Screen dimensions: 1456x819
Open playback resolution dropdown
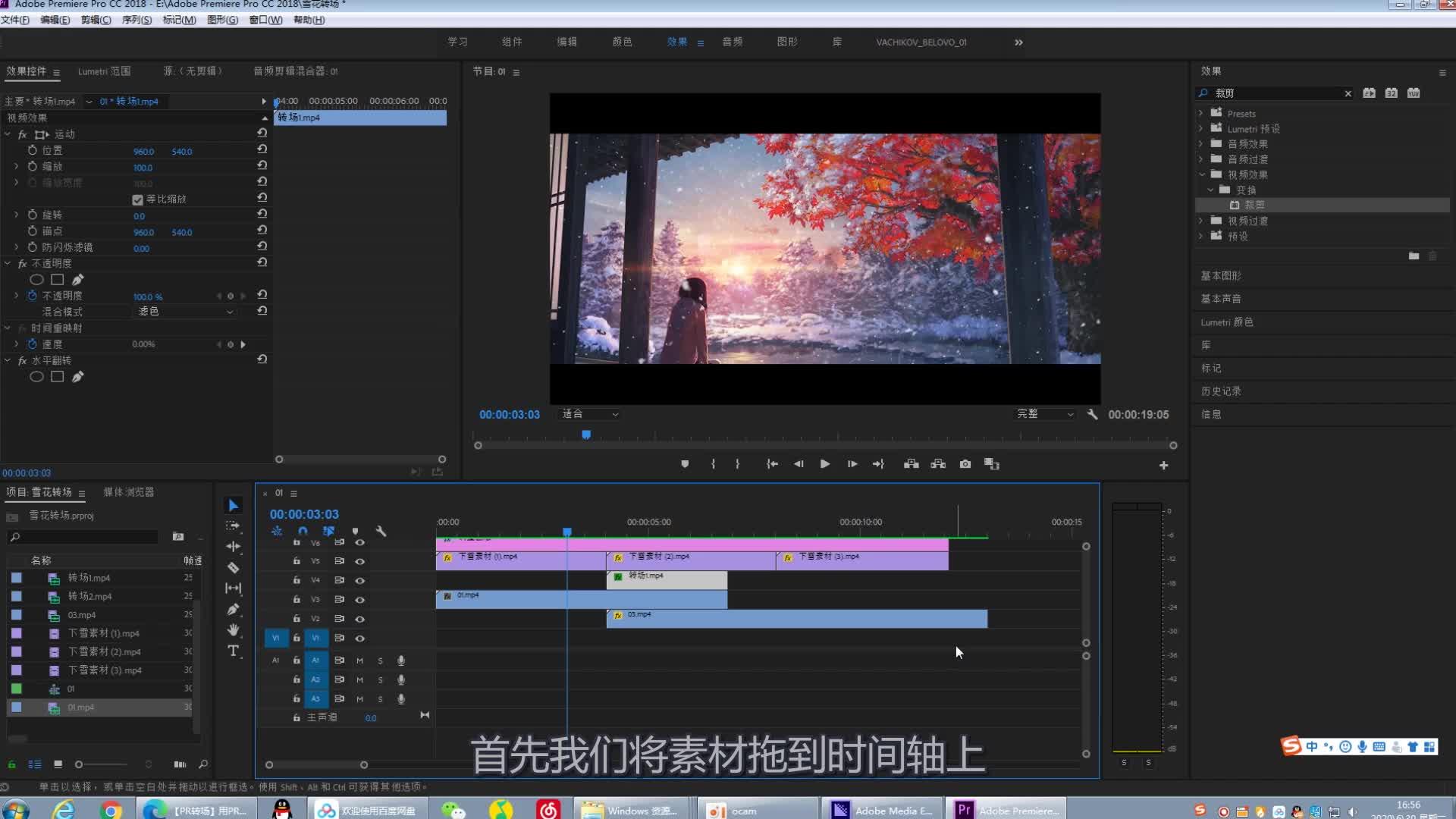click(1045, 414)
